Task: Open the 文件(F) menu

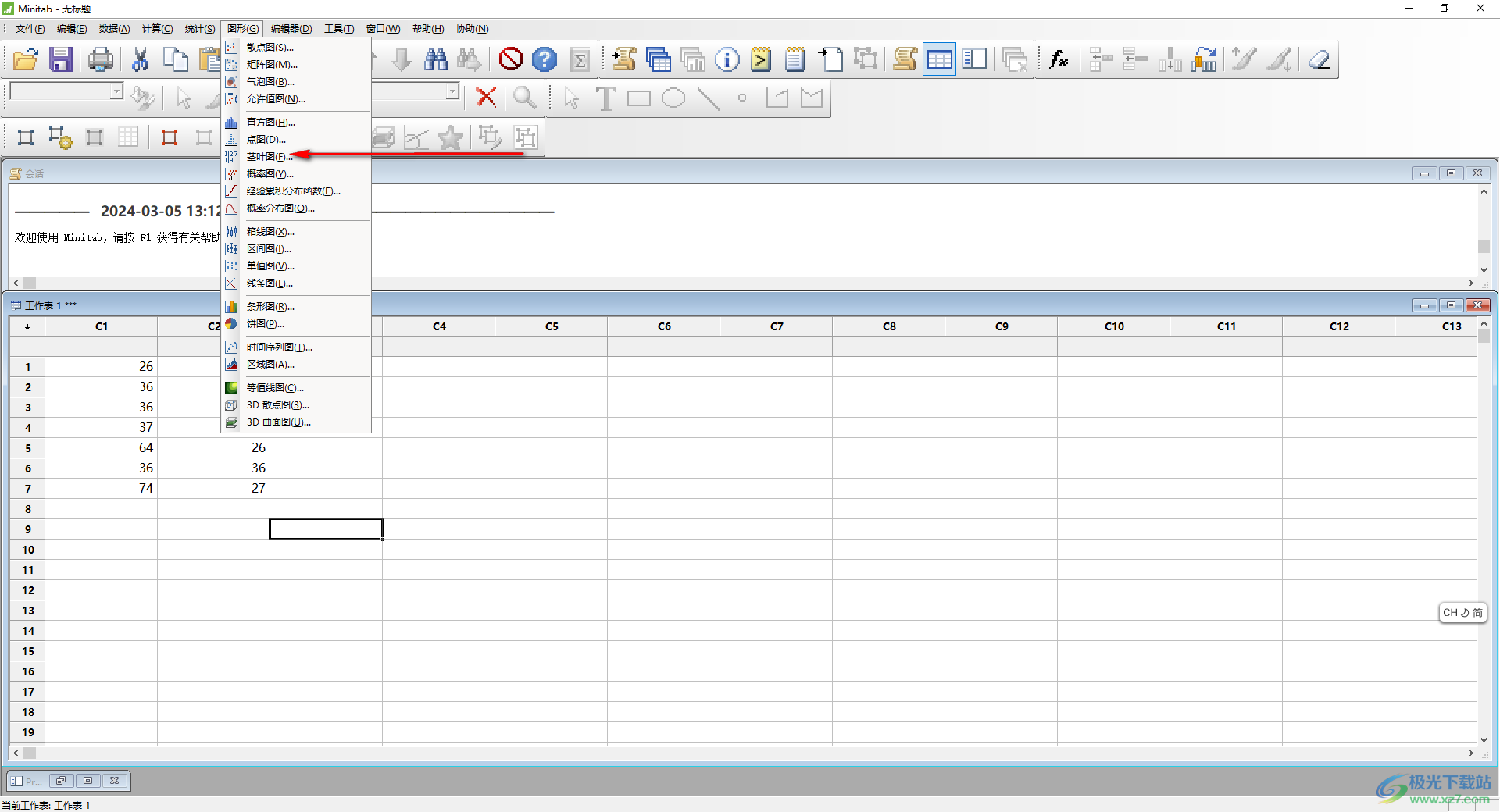Action: pyautogui.click(x=30, y=29)
